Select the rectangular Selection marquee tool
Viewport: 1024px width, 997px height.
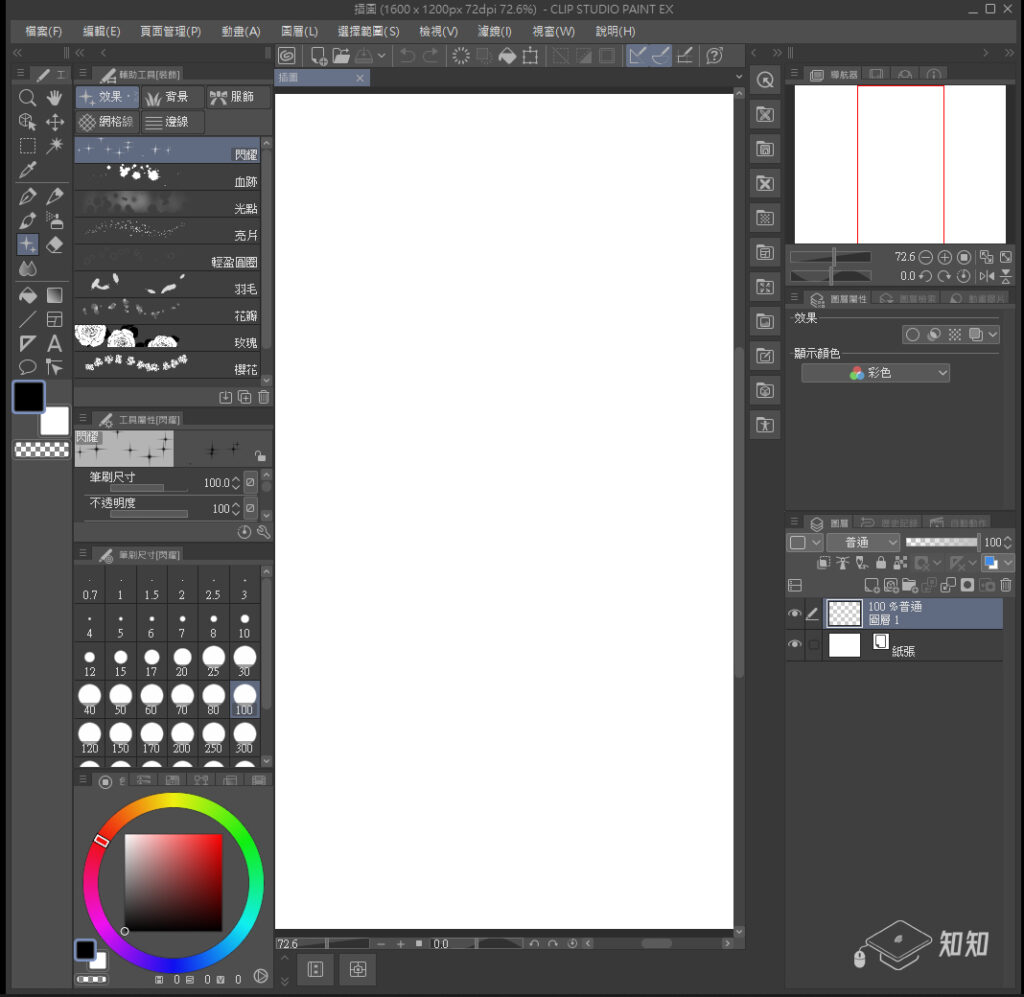pyautogui.click(x=27, y=146)
